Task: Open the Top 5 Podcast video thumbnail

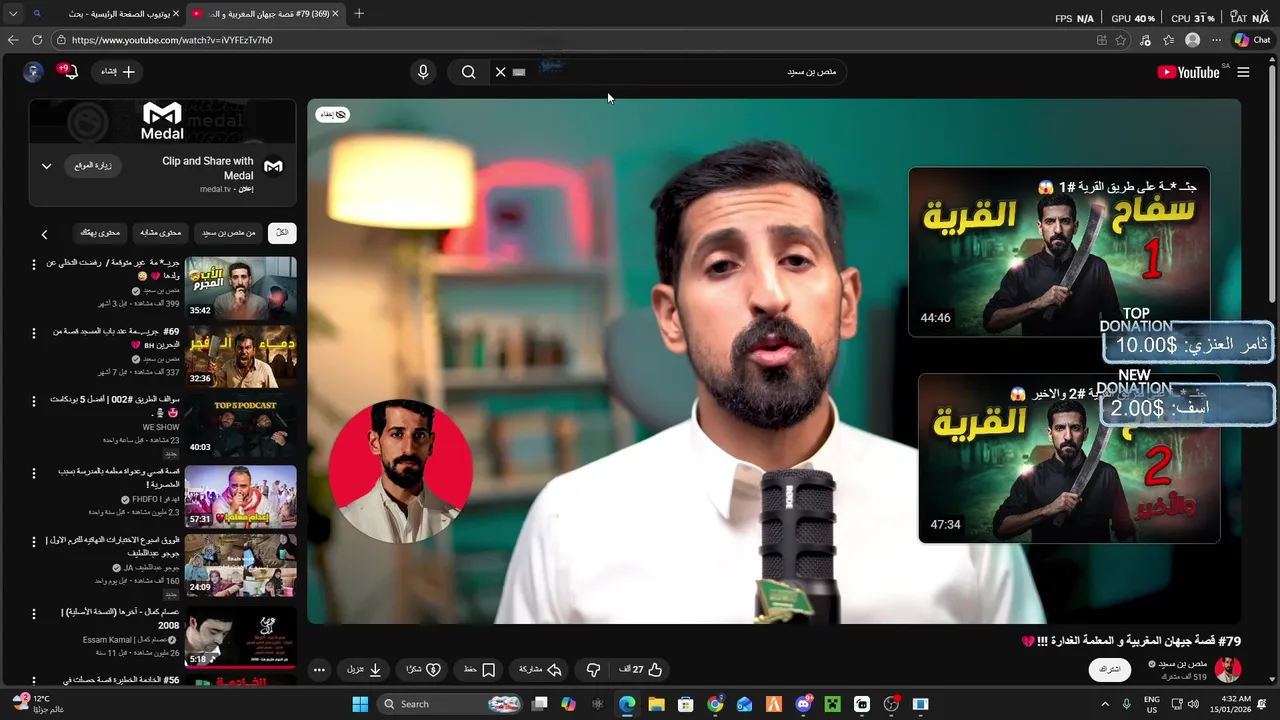Action: pos(240,426)
